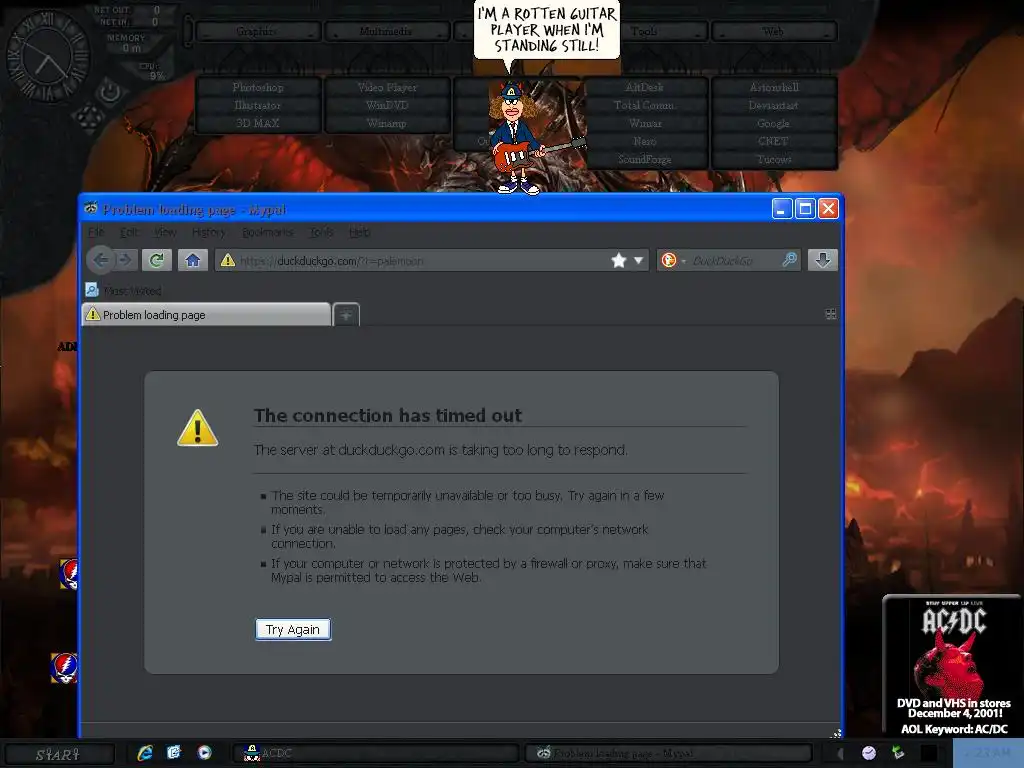Image resolution: width=1024 pixels, height=768 pixels.
Task: Open Video Player from Multimedia list
Action: pyautogui.click(x=387, y=87)
